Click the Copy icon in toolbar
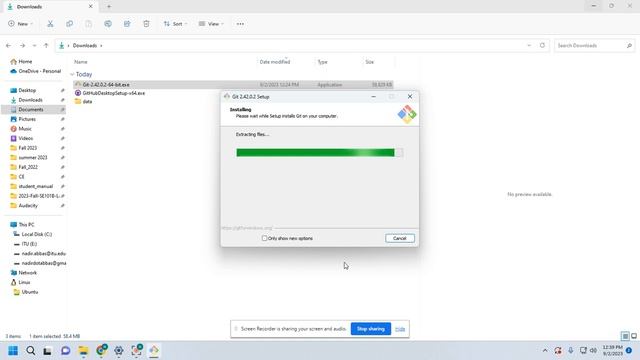 (70, 24)
